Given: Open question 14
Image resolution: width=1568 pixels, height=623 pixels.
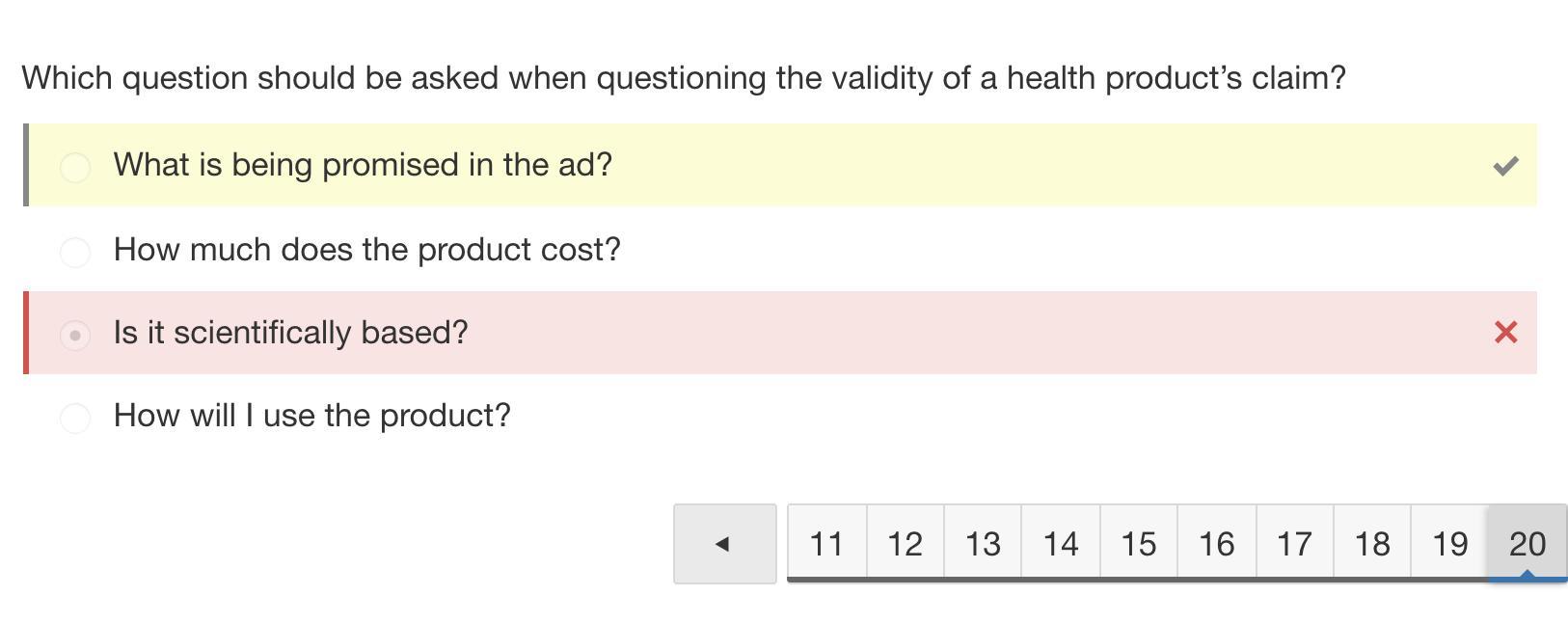Looking at the screenshot, I should pyautogui.click(x=1061, y=544).
